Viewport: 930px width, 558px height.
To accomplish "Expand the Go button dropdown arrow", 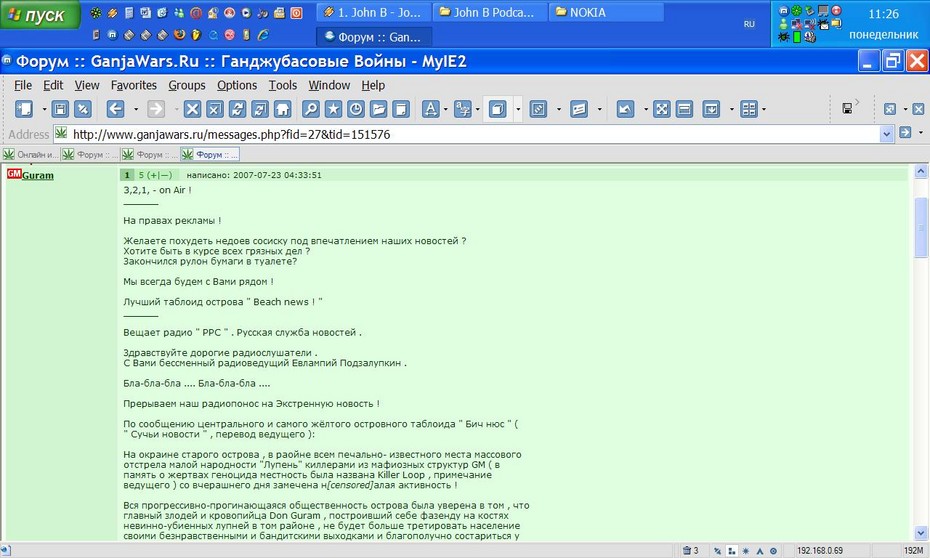I will pyautogui.click(x=921, y=132).
